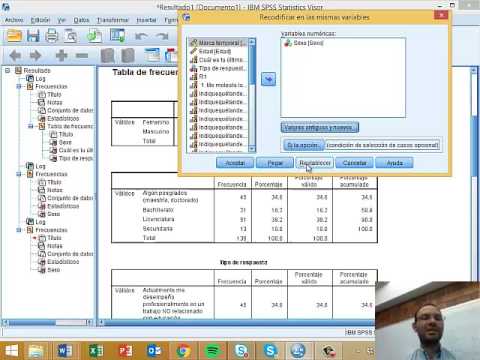Collapse the second Frecuencias outline node
The height and width of the screenshot is (360, 480).
click(x=19, y=174)
